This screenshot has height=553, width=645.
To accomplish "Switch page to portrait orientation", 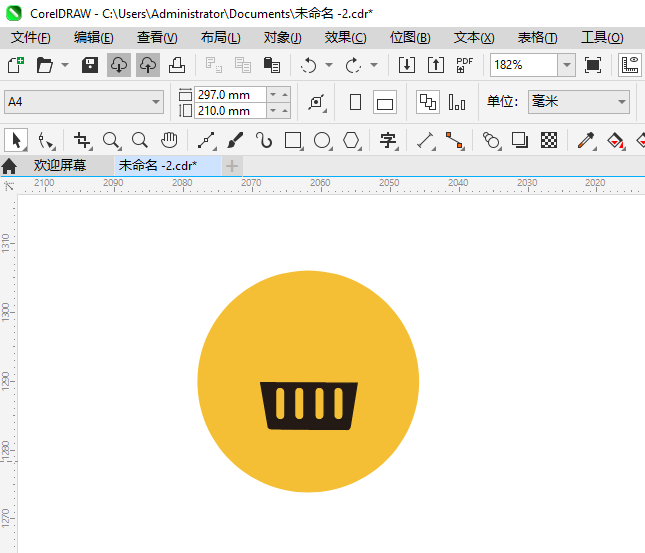I will click(355, 102).
